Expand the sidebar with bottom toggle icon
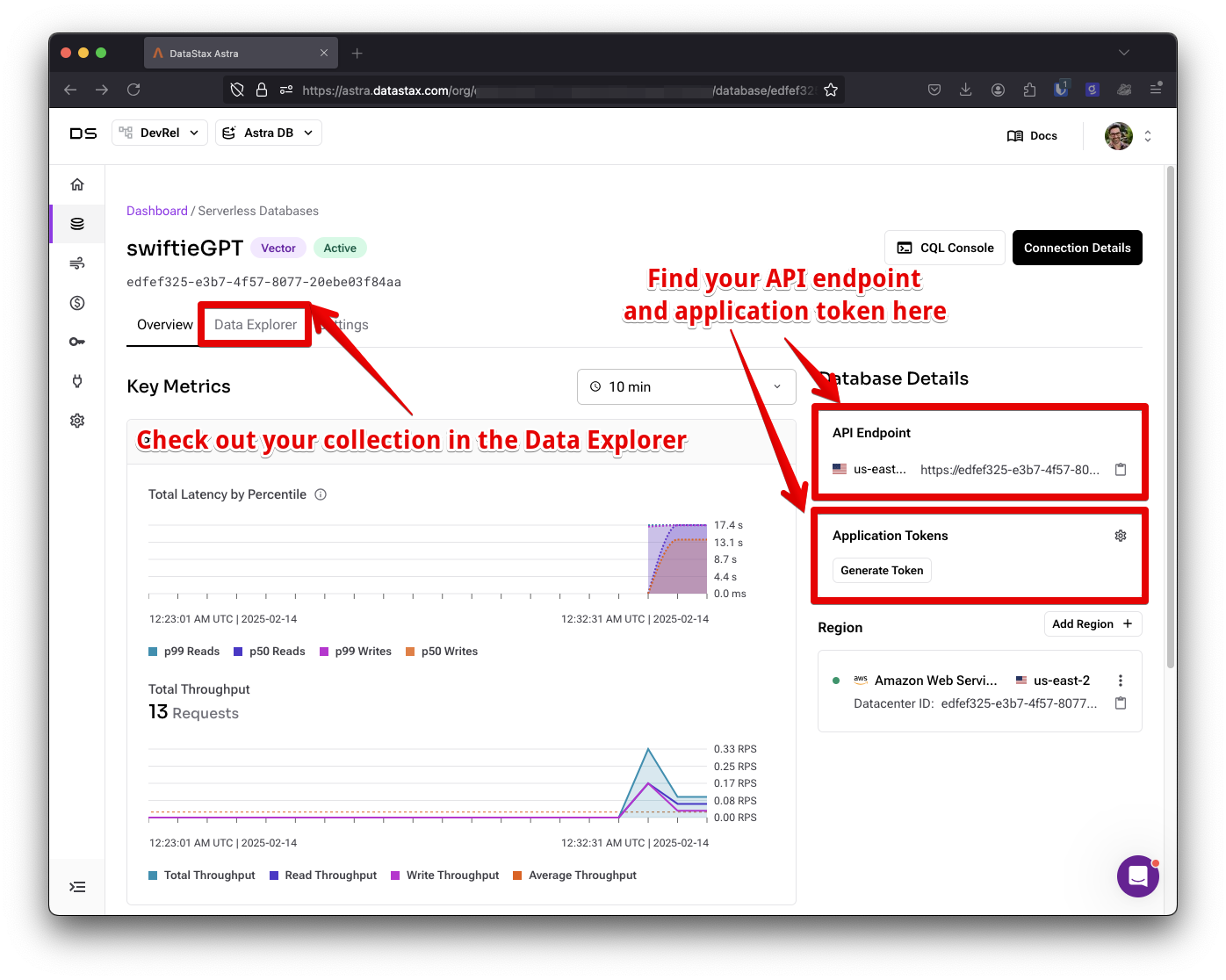This screenshot has height=980, width=1226. [77, 887]
